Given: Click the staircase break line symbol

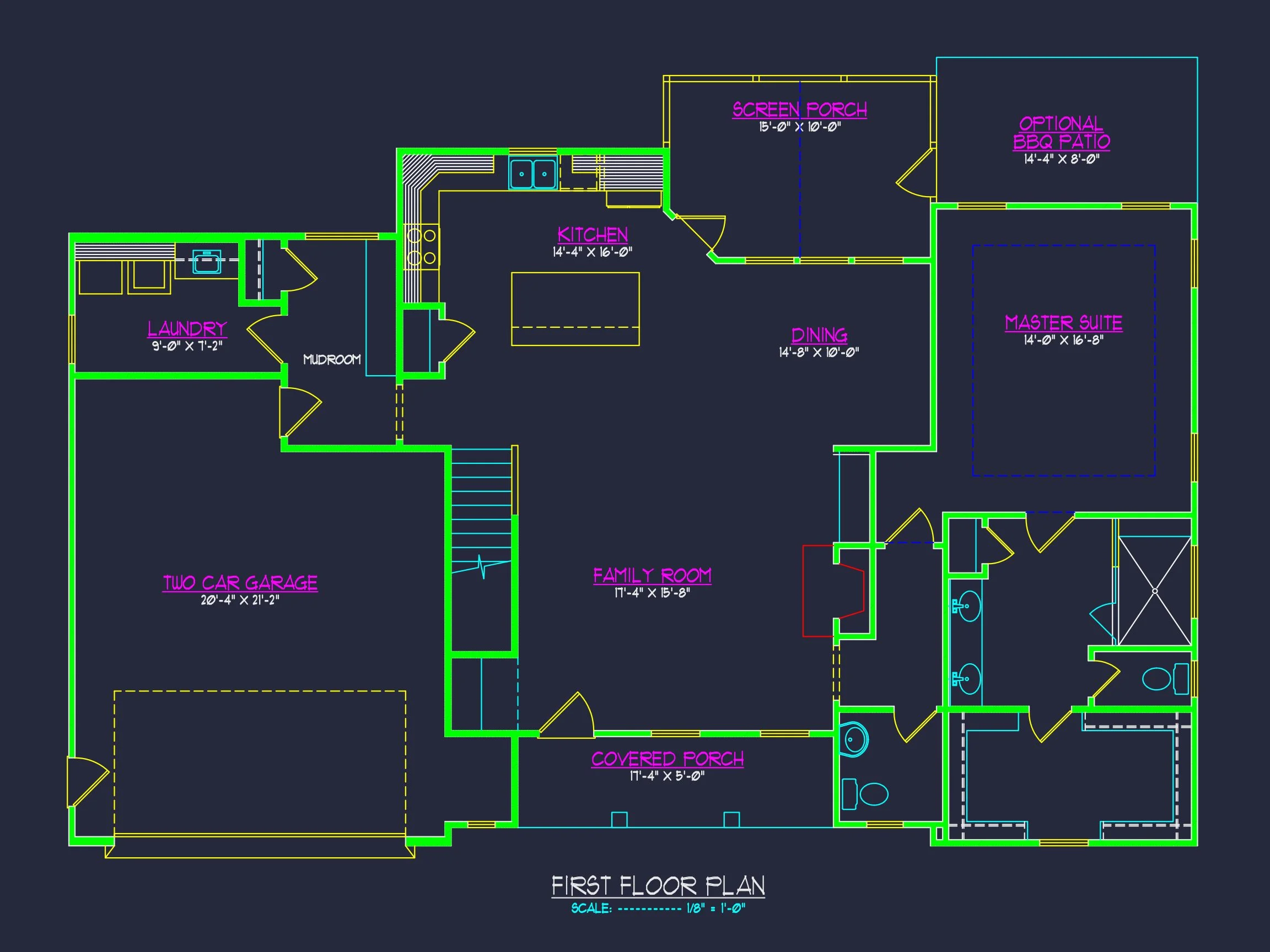Looking at the screenshot, I should (482, 567).
